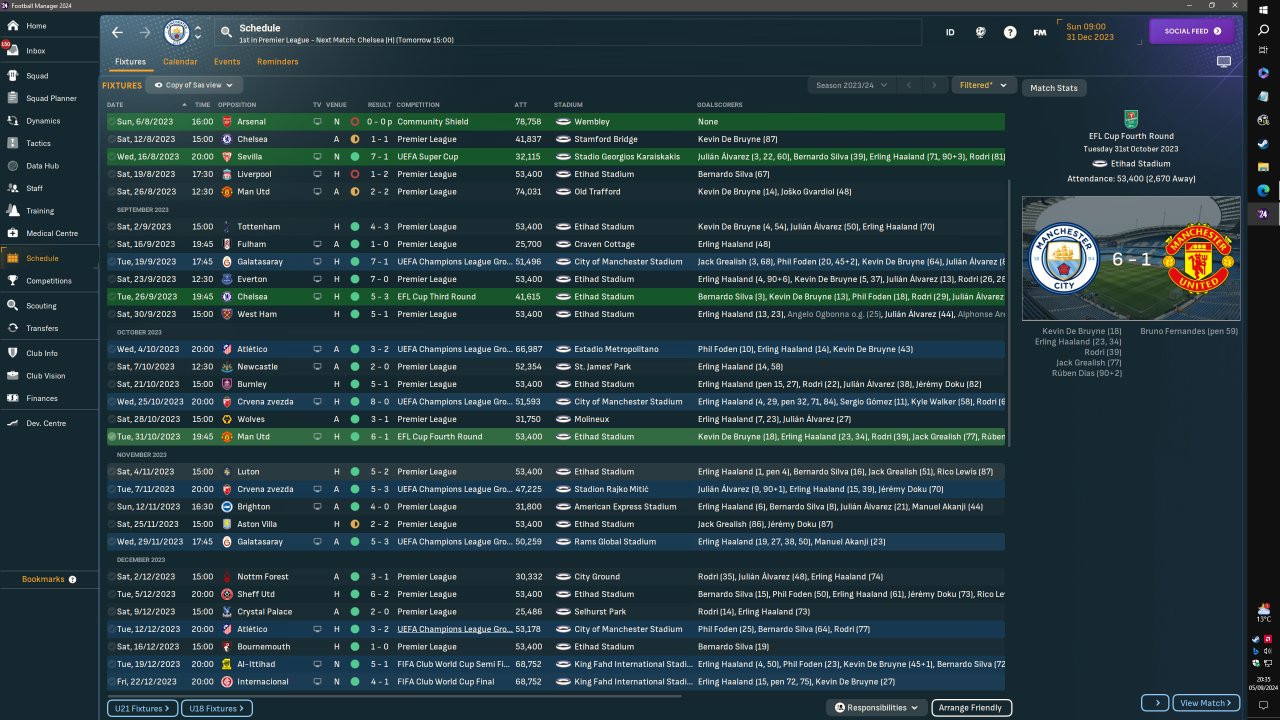Go to next season with right chevron

(x=934, y=86)
